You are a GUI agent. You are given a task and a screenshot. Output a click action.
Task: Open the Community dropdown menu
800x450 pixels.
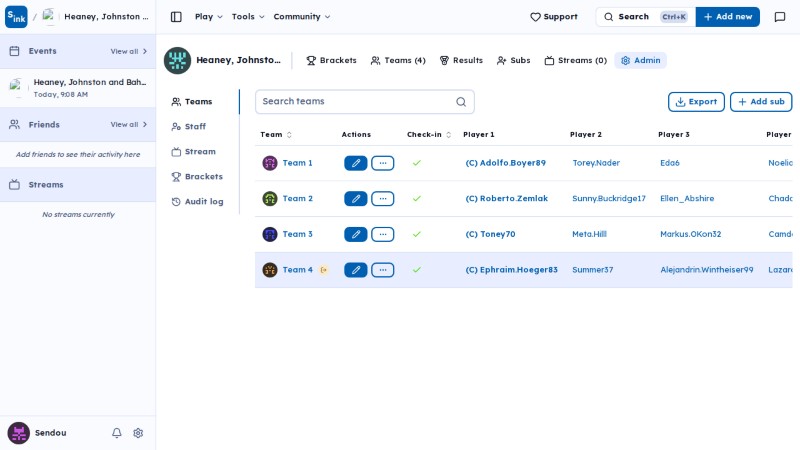(302, 17)
